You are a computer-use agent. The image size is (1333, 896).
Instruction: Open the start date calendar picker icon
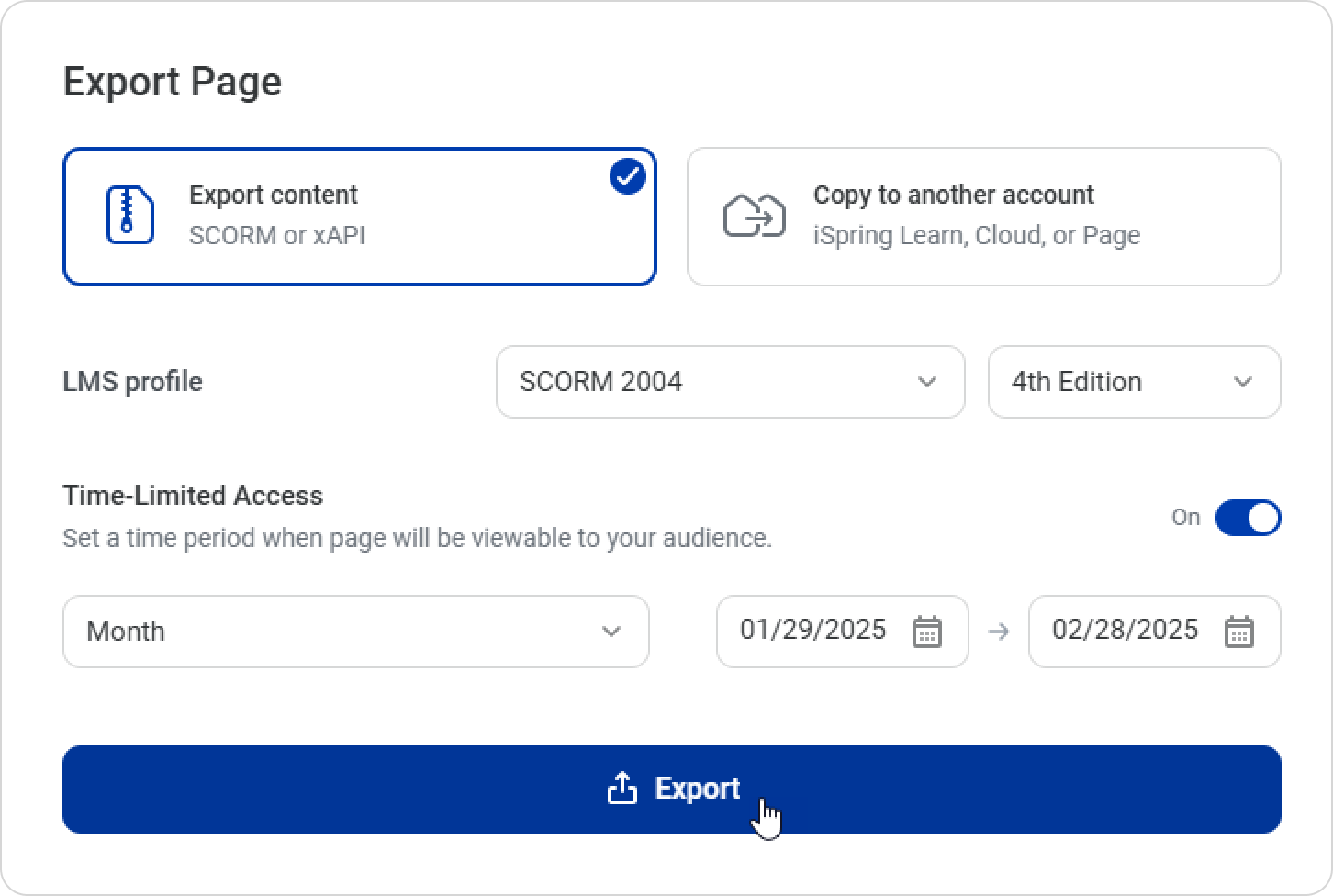tap(926, 632)
